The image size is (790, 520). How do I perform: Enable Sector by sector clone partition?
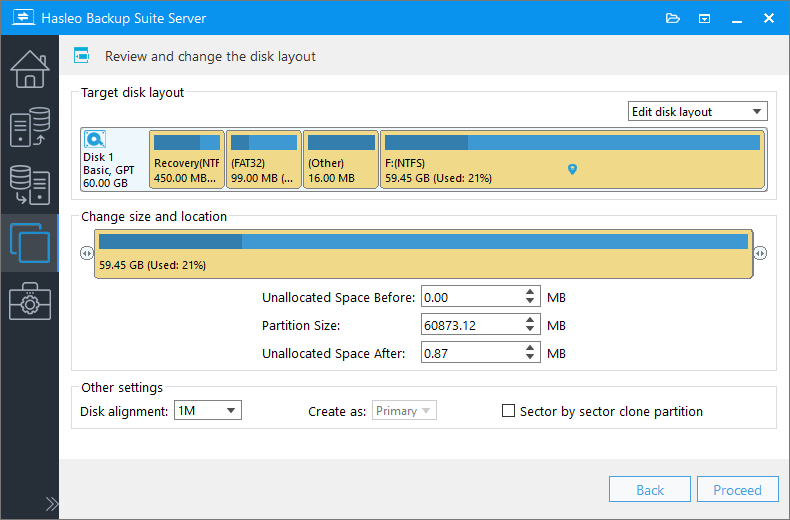click(x=508, y=411)
